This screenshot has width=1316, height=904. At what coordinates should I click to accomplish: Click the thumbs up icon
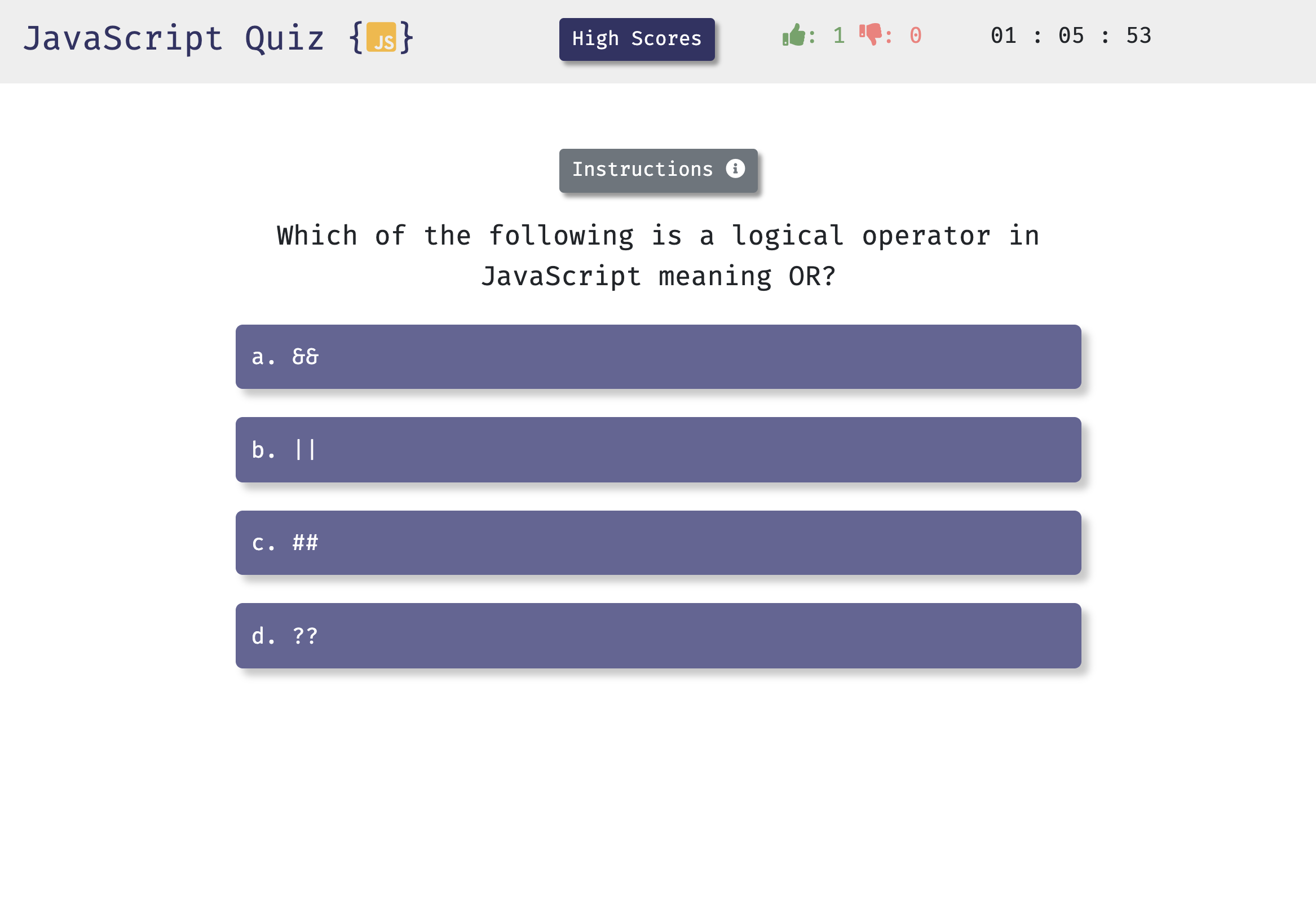(x=793, y=38)
